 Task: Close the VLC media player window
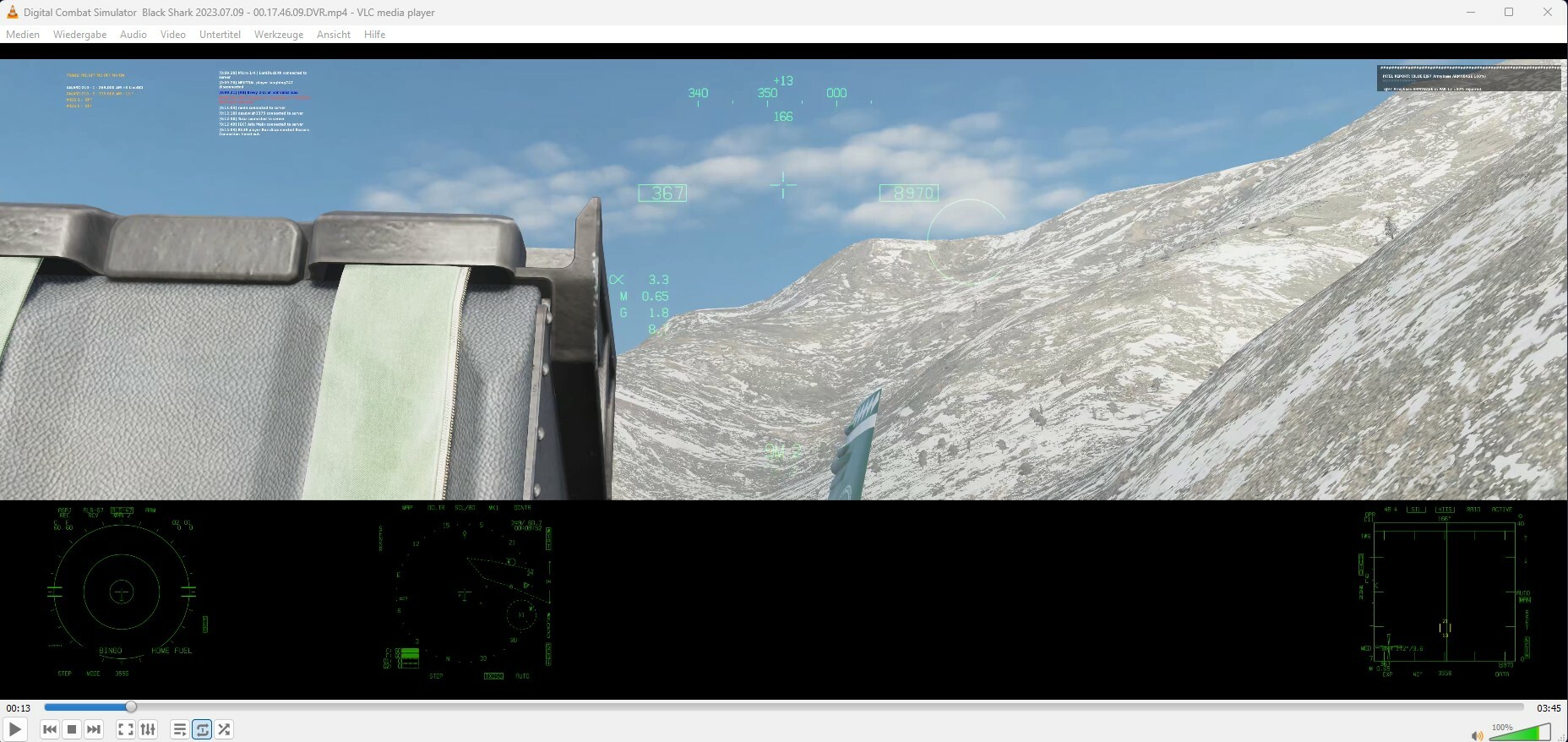coord(1548,12)
